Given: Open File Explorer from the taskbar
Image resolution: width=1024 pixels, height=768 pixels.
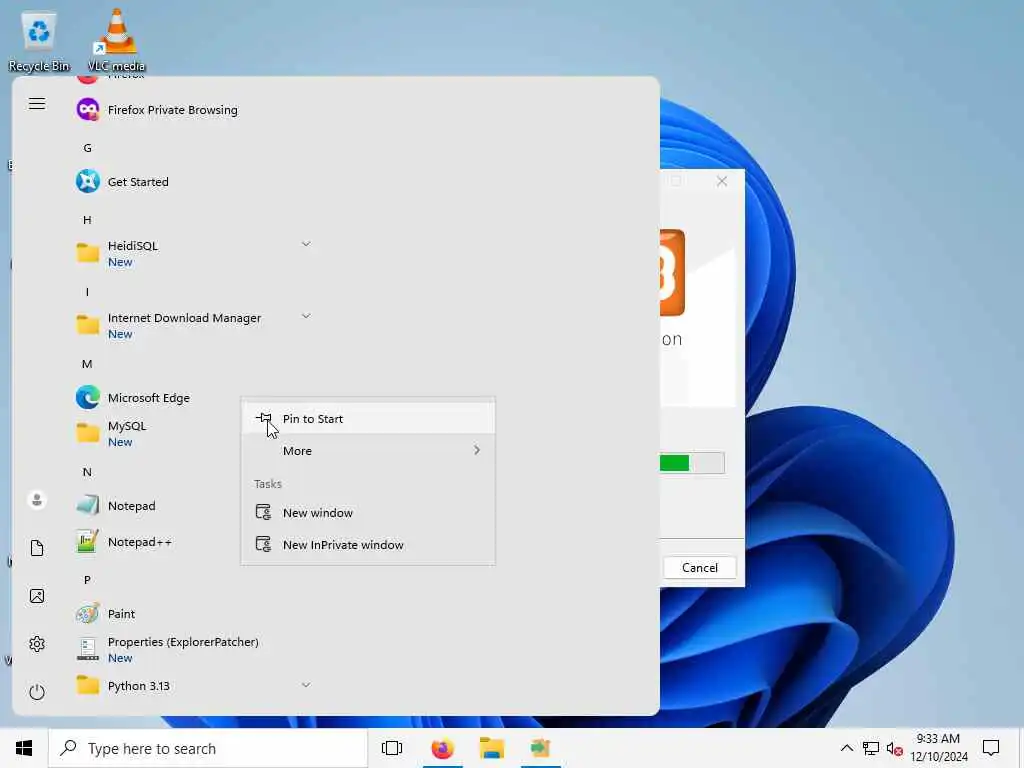Looking at the screenshot, I should [492, 748].
